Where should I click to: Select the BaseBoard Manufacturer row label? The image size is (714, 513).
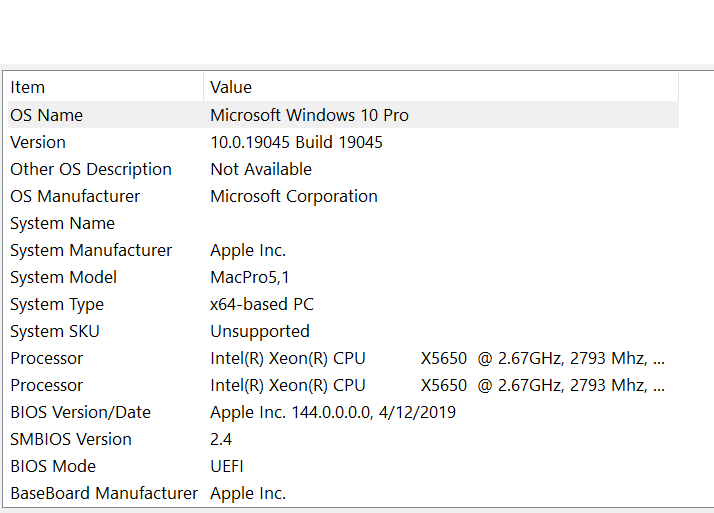click(x=104, y=493)
